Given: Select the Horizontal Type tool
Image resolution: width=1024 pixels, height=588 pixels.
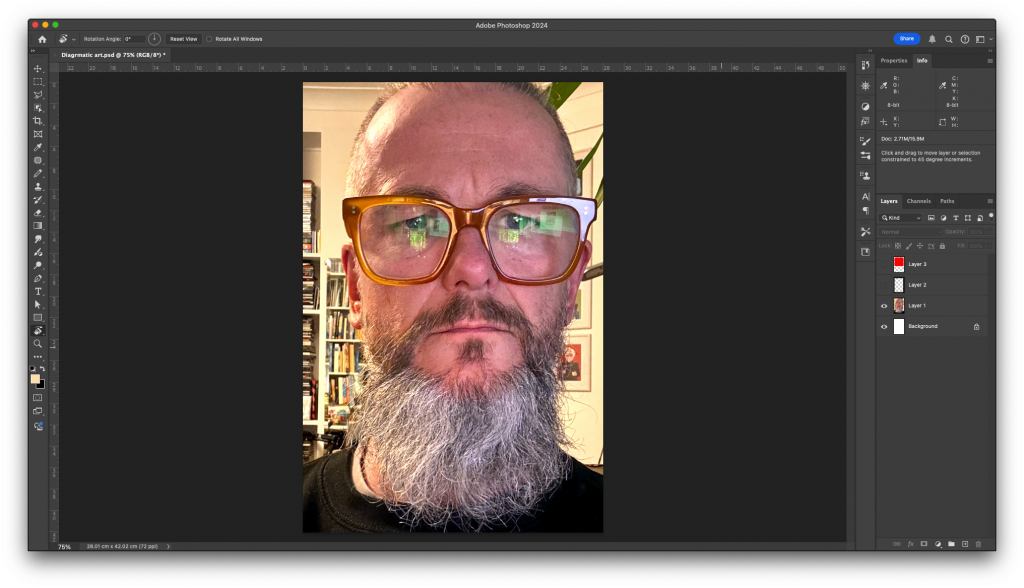Looking at the screenshot, I should (38, 291).
